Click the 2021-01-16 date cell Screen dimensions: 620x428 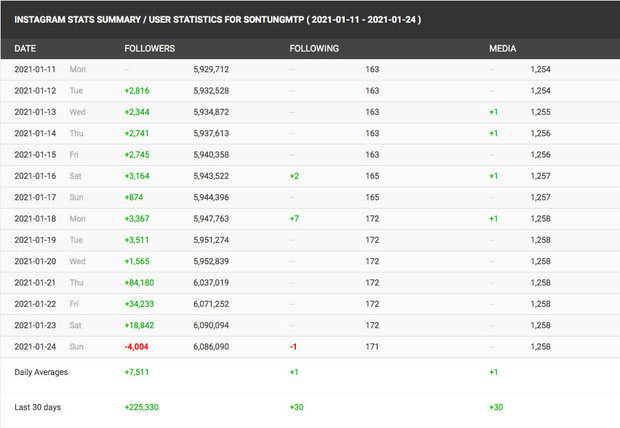[x=38, y=176]
